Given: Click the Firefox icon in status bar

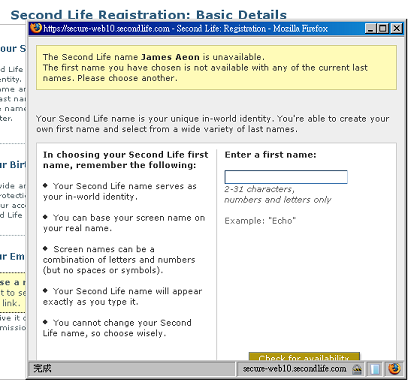Looking at the screenshot, I should 394,369.
